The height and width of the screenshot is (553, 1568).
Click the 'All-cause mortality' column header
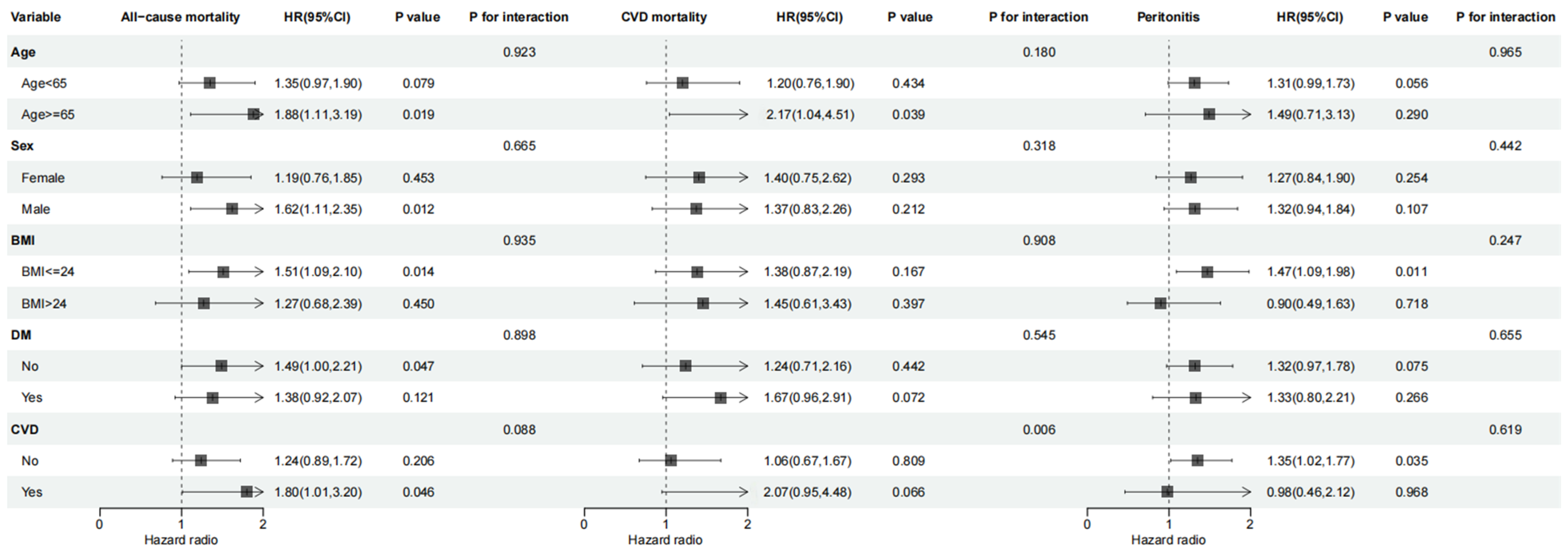180,17
